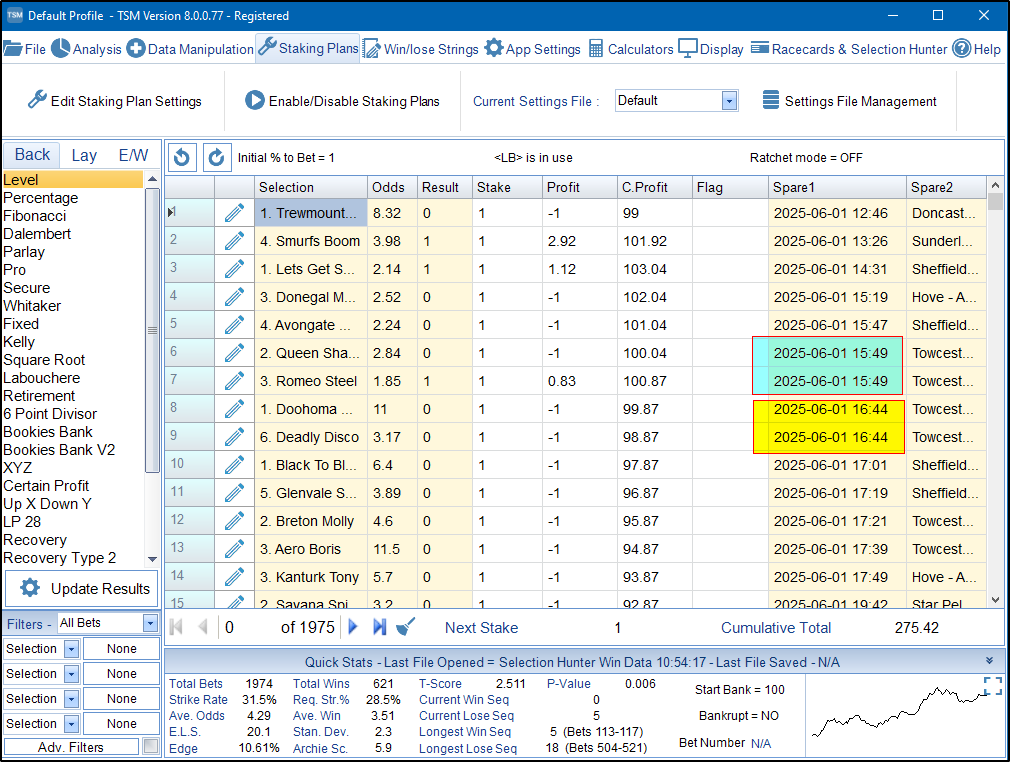Click the Update Results button

[x=82, y=588]
